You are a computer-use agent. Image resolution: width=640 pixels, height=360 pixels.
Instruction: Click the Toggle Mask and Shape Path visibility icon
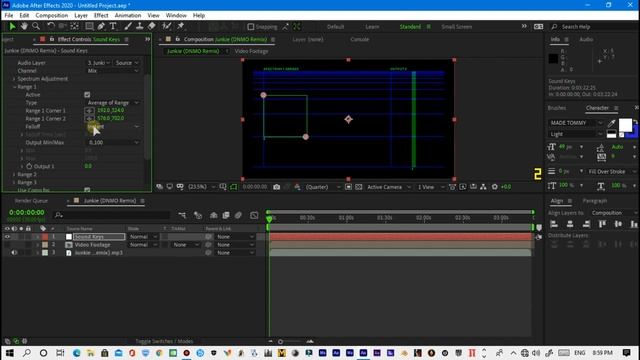click(x=233, y=187)
